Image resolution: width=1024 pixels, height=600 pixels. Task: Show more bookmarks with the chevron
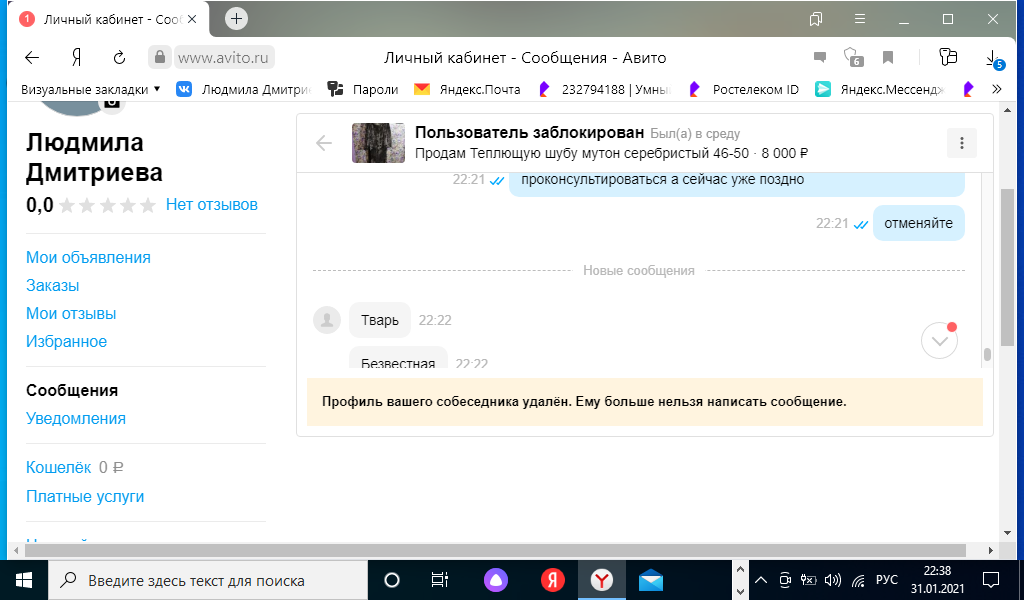pyautogui.click(x=996, y=89)
